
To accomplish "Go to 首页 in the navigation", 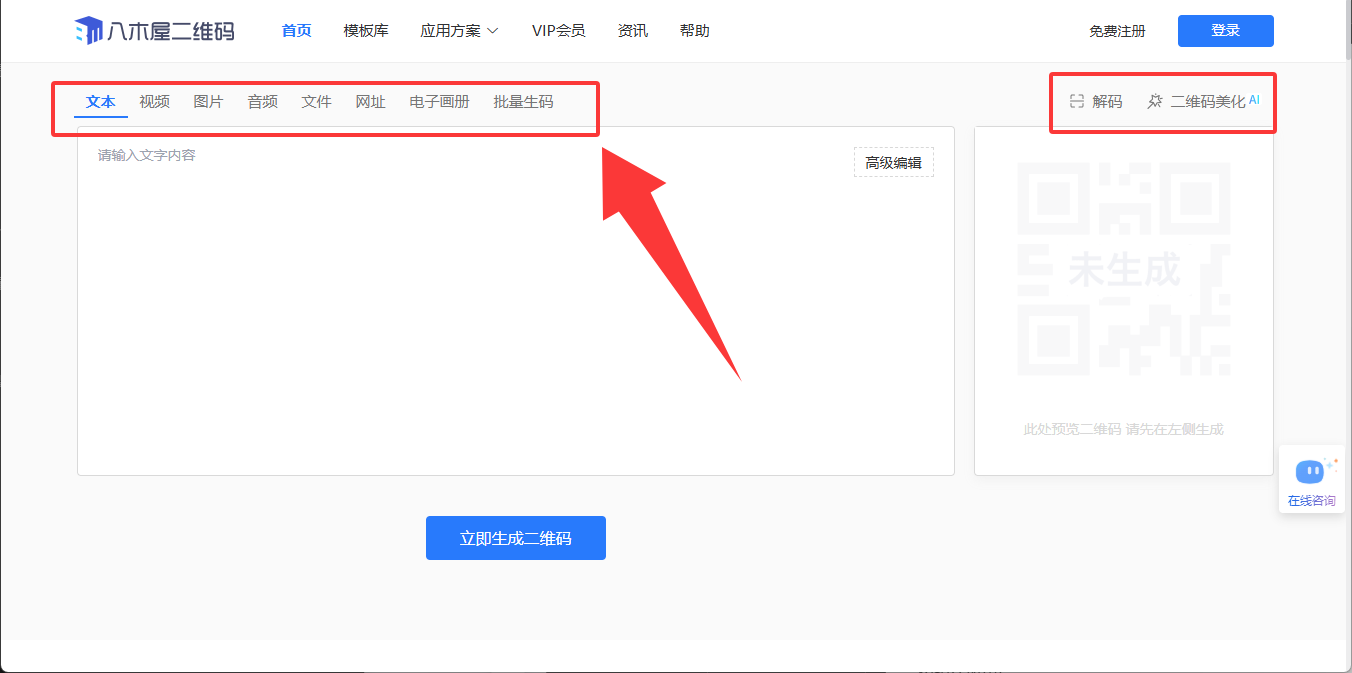I will click(296, 31).
